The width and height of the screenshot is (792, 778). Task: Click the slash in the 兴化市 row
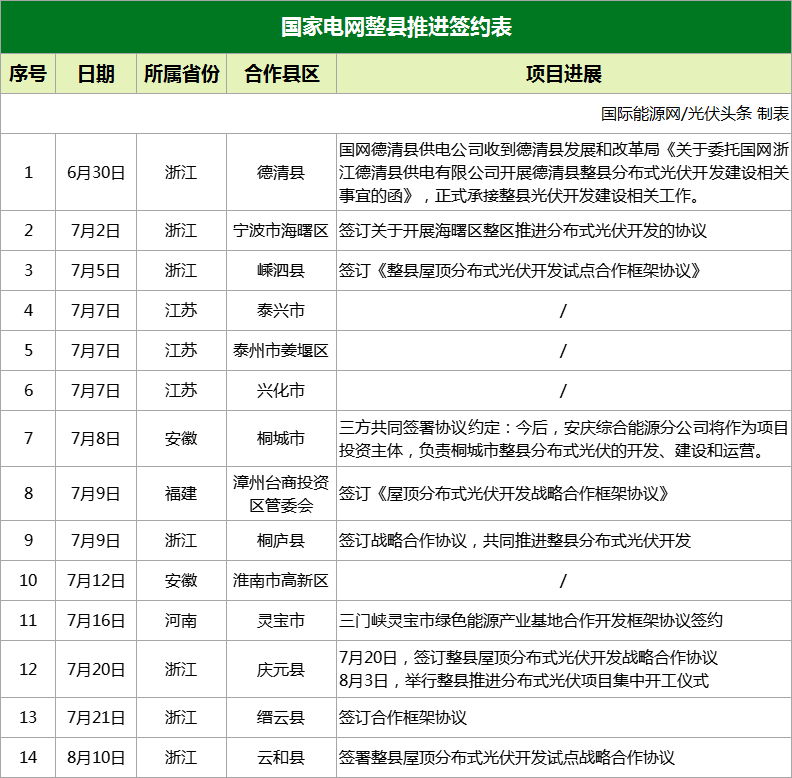click(563, 391)
